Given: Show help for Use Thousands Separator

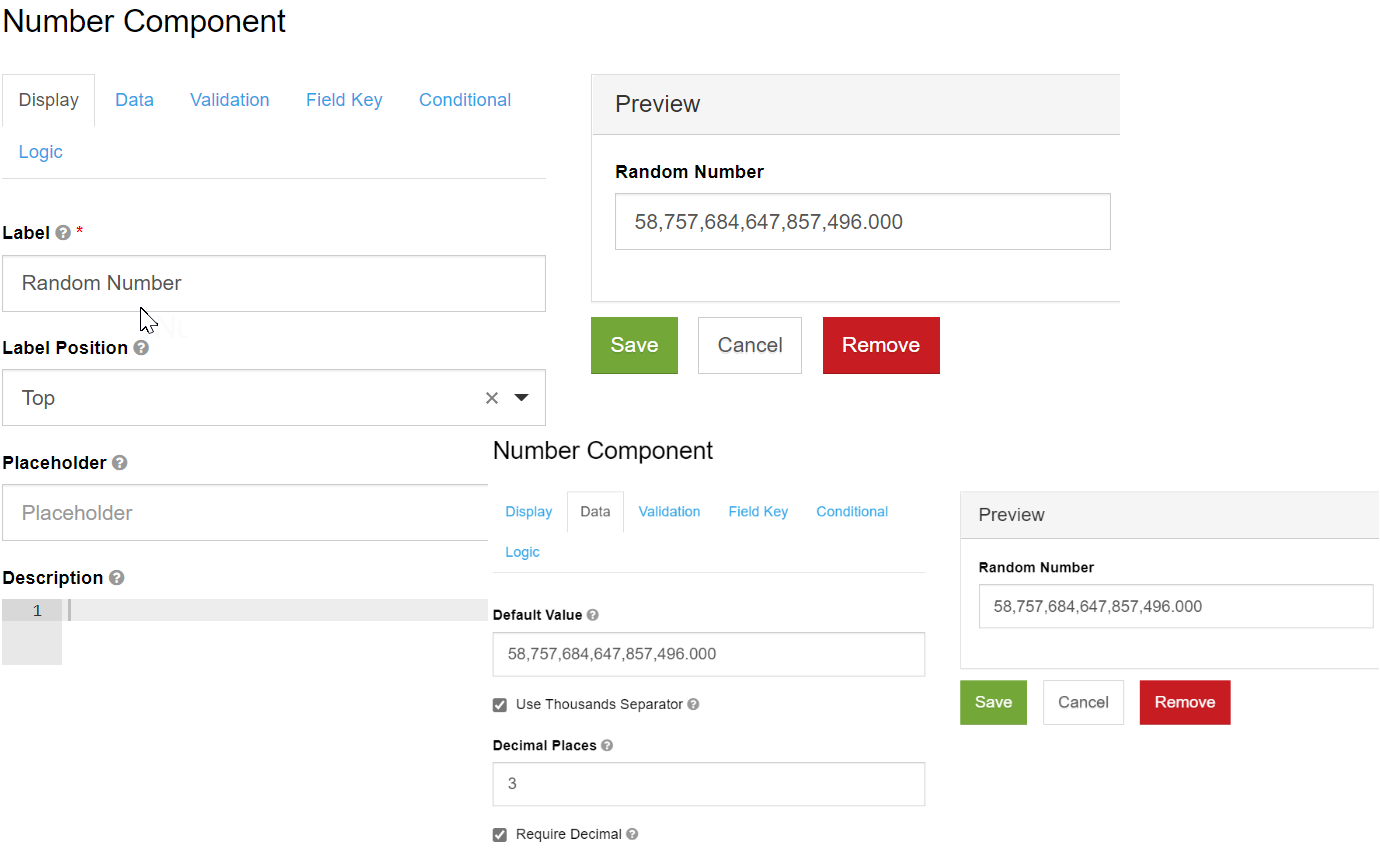Looking at the screenshot, I should coord(693,704).
